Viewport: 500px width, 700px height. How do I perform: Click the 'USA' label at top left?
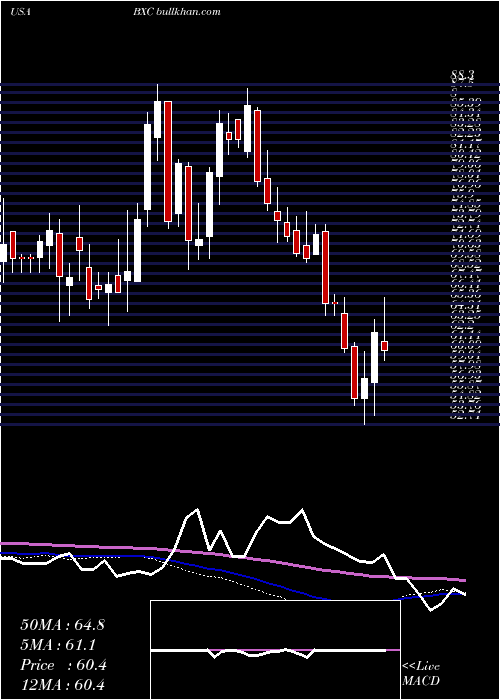[x=20, y=12]
